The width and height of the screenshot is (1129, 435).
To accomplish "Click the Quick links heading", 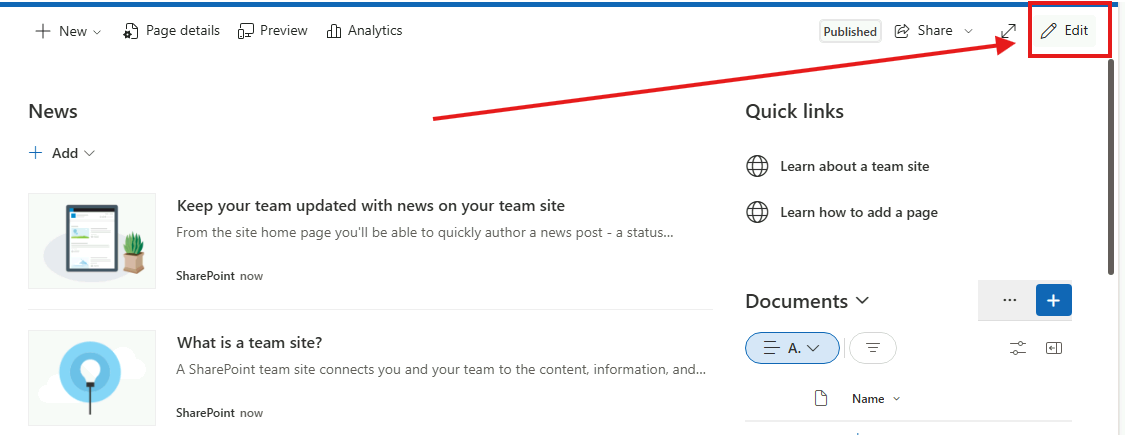I will [x=795, y=112].
